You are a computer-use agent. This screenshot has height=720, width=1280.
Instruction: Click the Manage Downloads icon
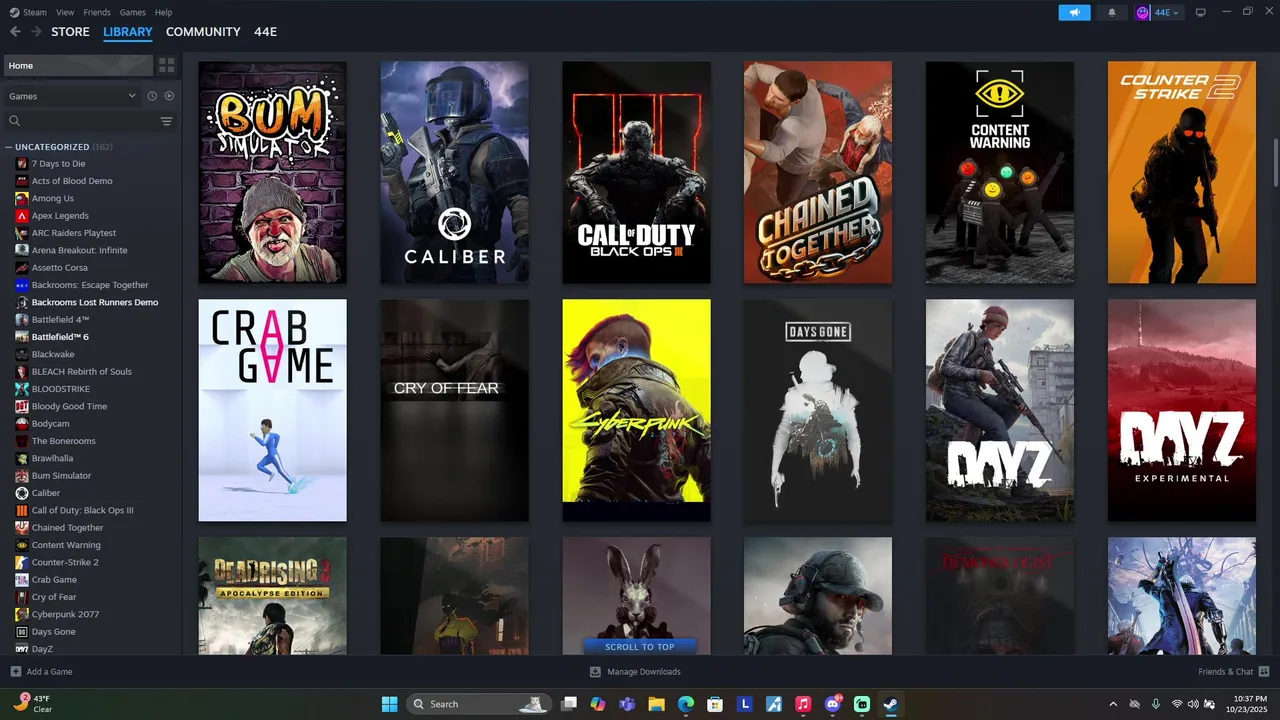(595, 672)
